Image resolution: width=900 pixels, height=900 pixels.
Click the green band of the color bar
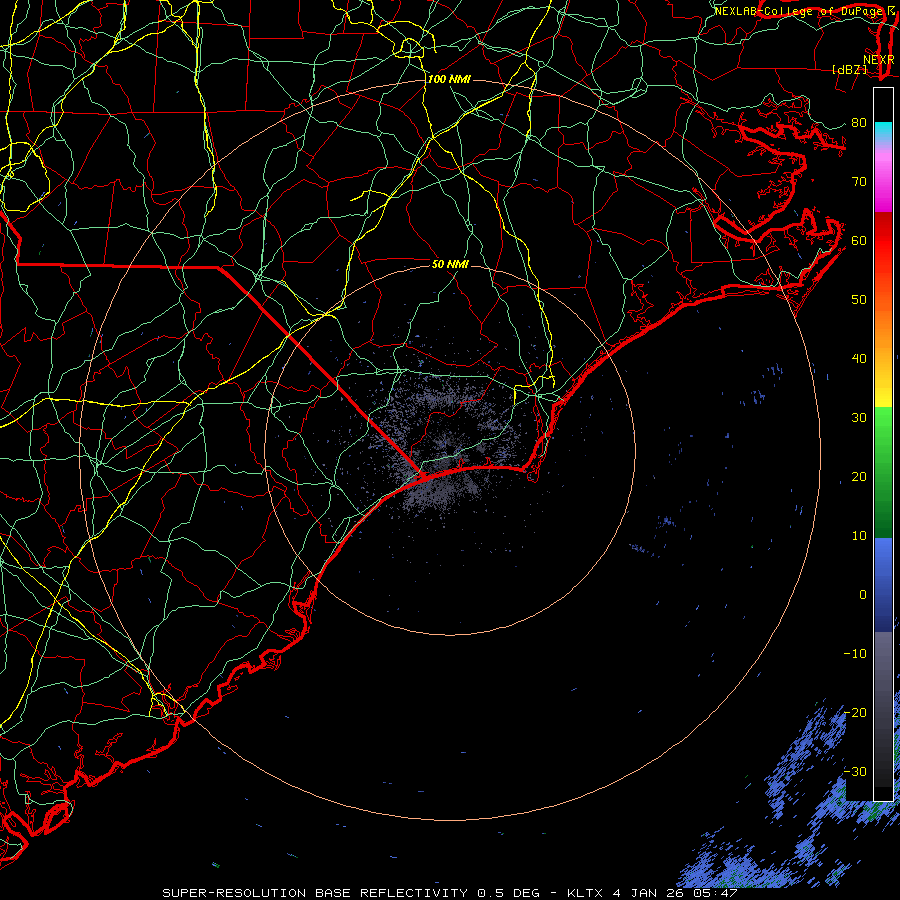tap(883, 472)
